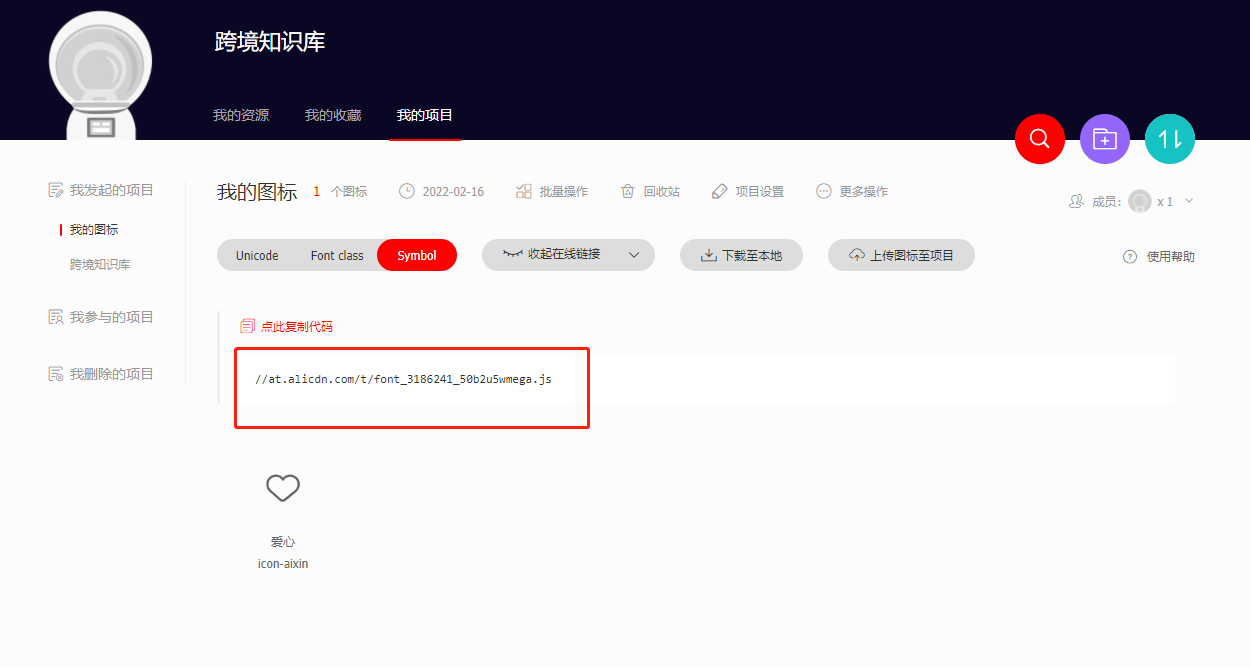Expand the 成员 members chevron
The height and width of the screenshot is (667, 1250).
pos(1189,201)
